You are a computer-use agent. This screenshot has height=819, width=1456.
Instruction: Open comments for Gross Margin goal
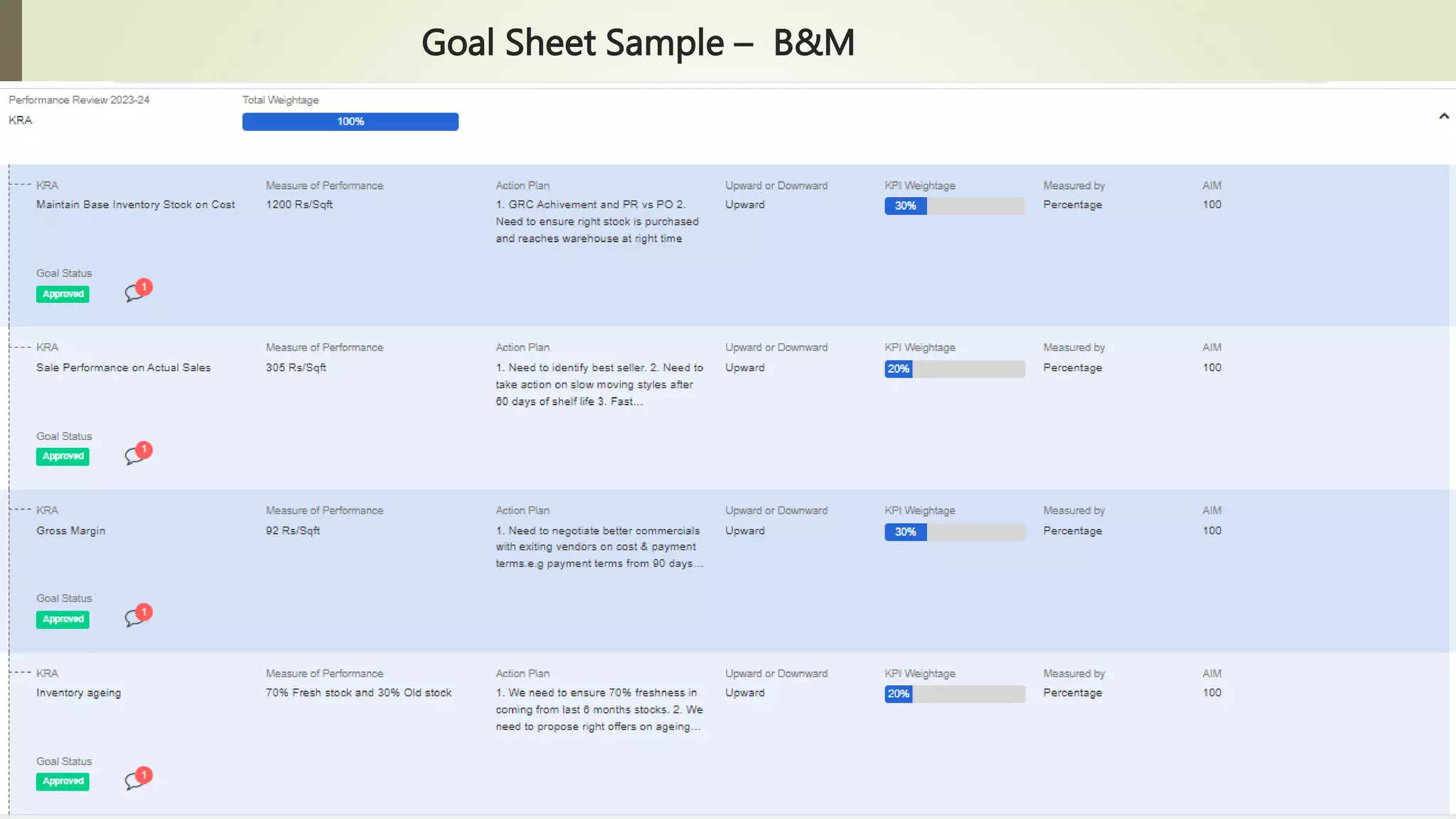pyautogui.click(x=135, y=617)
